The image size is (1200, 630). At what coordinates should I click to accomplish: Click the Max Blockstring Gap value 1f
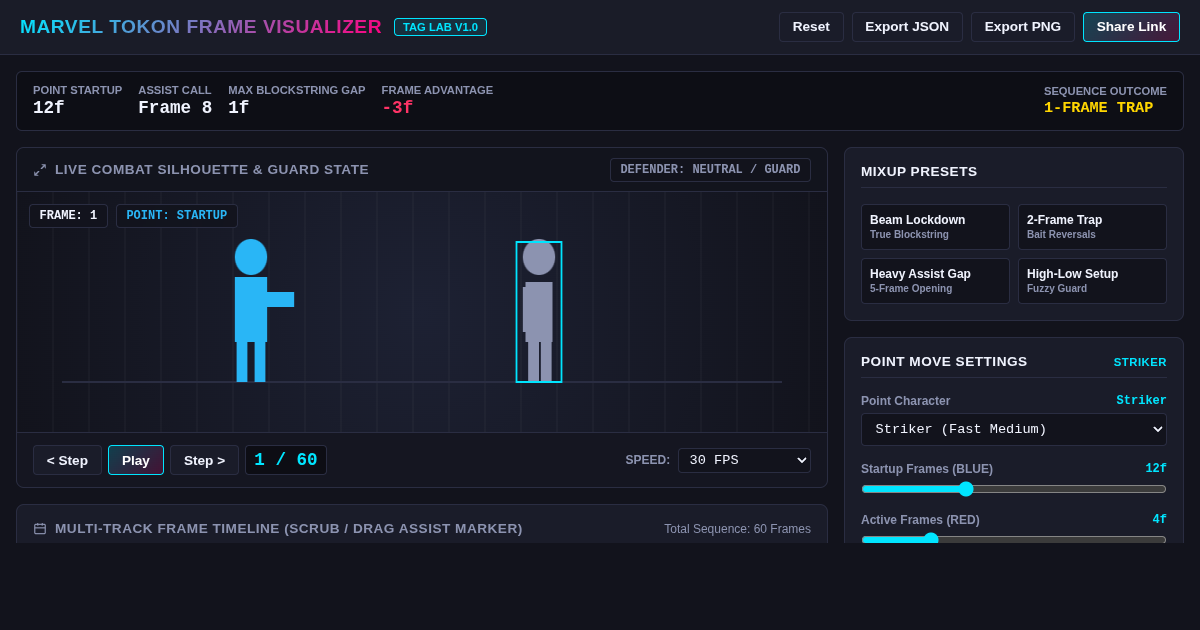238,108
